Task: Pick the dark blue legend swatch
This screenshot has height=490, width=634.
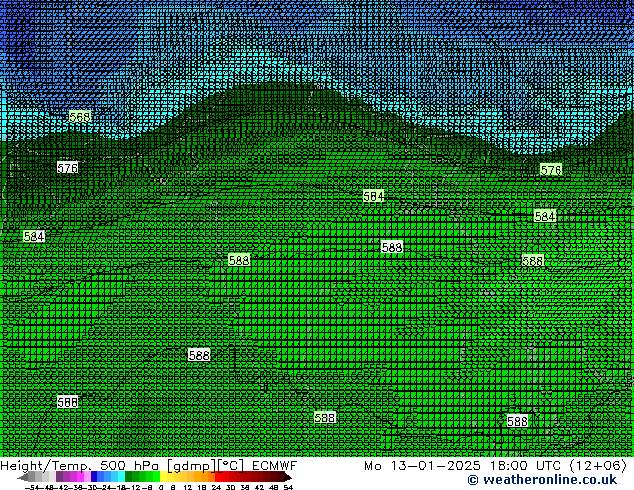Action: point(94,477)
